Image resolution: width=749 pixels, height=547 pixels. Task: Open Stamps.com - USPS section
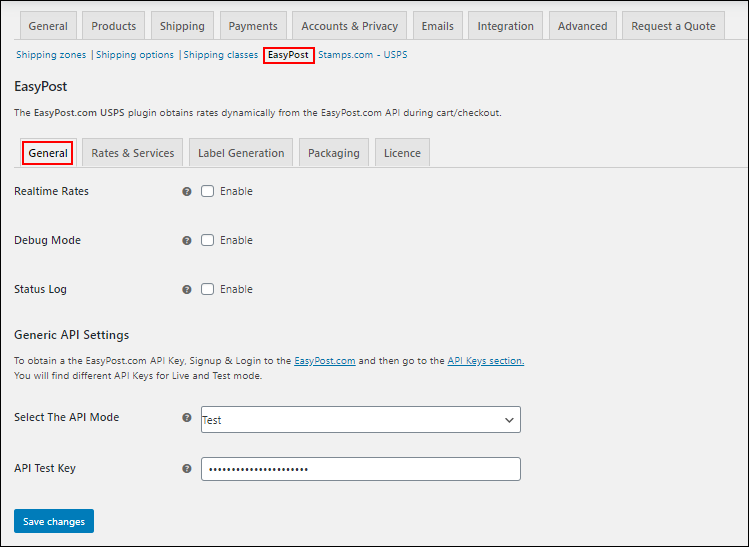click(363, 54)
